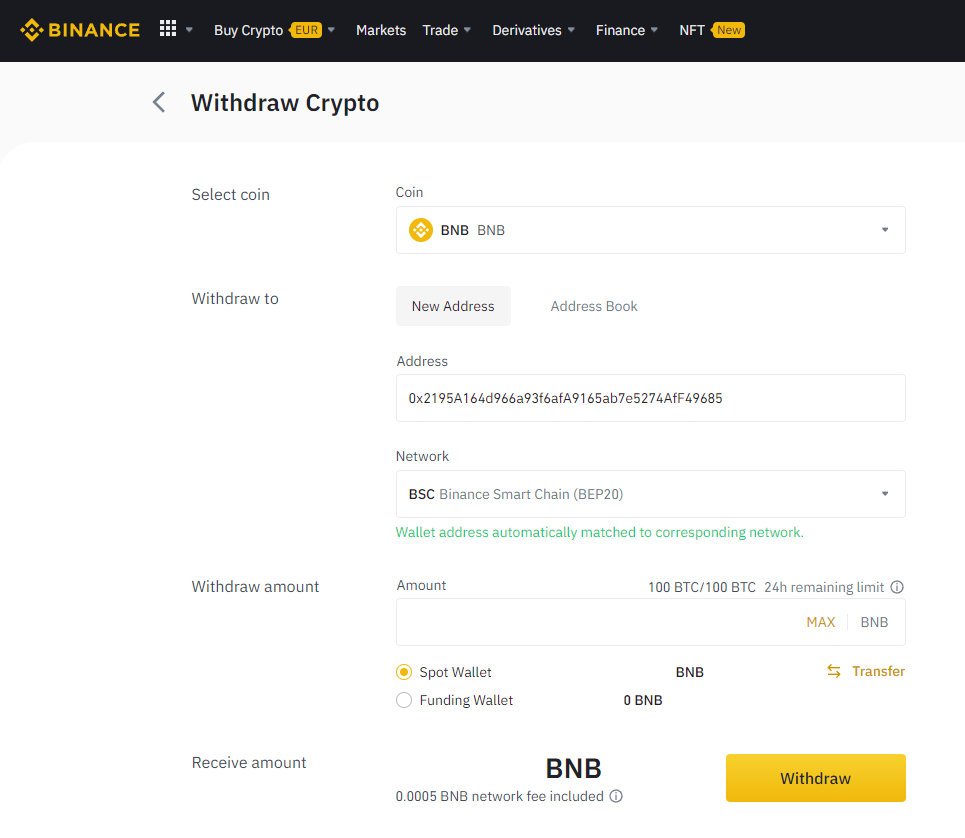Open the NFT page

(x=692, y=30)
